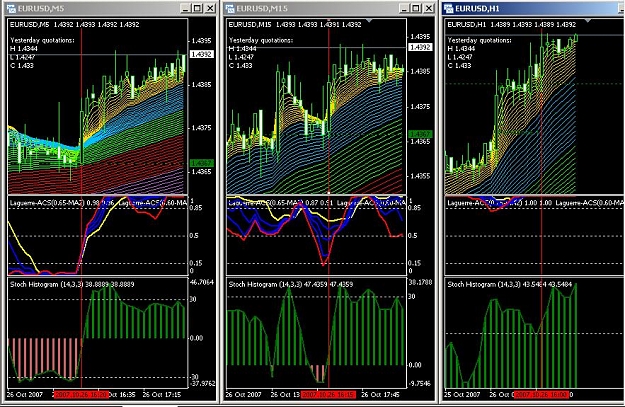Screen dimensions: 625x407
Task: Click '26 Oct 17:45' on M15 time axis
Action: tap(380, 395)
